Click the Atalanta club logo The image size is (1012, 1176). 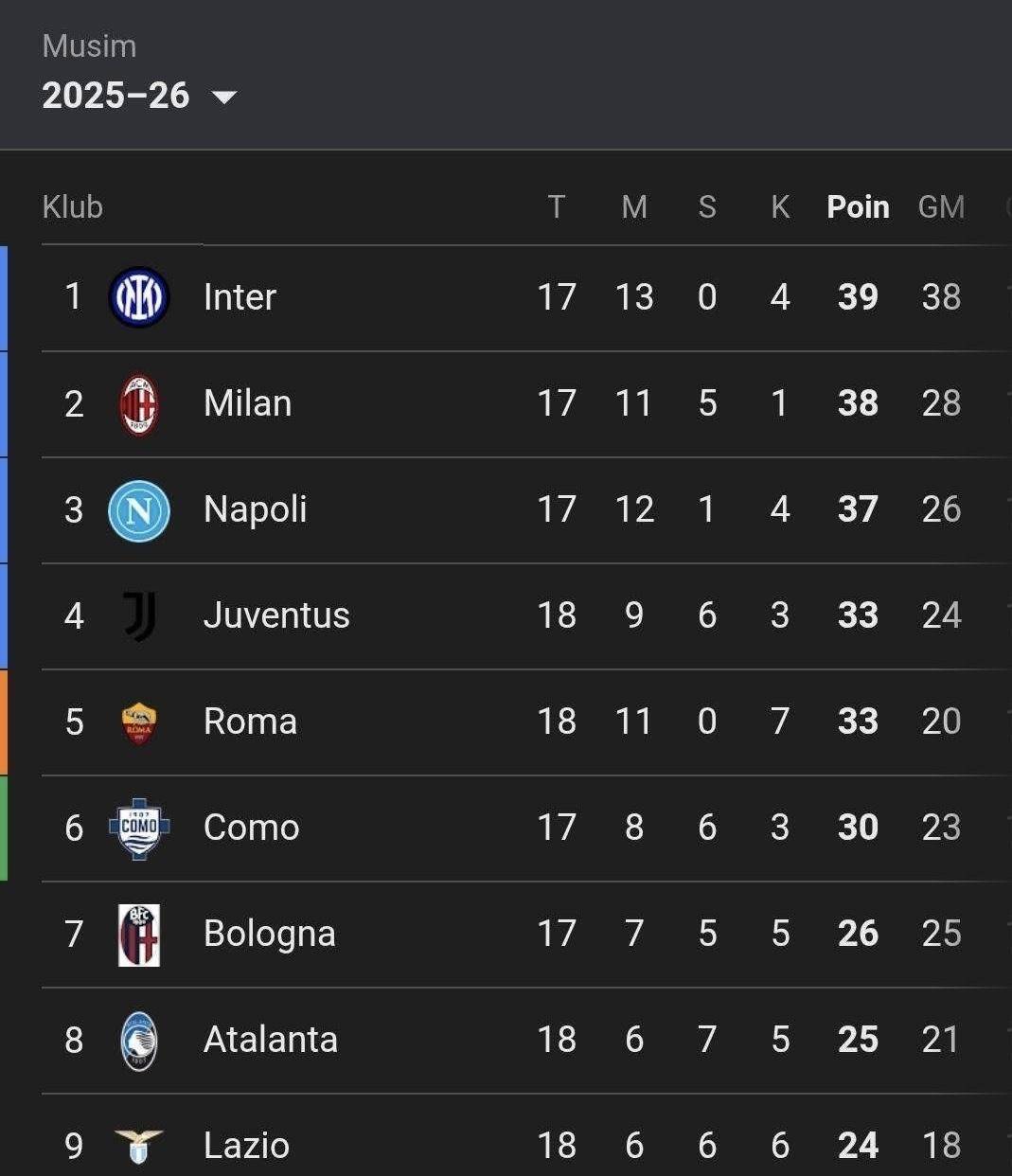(x=139, y=1041)
